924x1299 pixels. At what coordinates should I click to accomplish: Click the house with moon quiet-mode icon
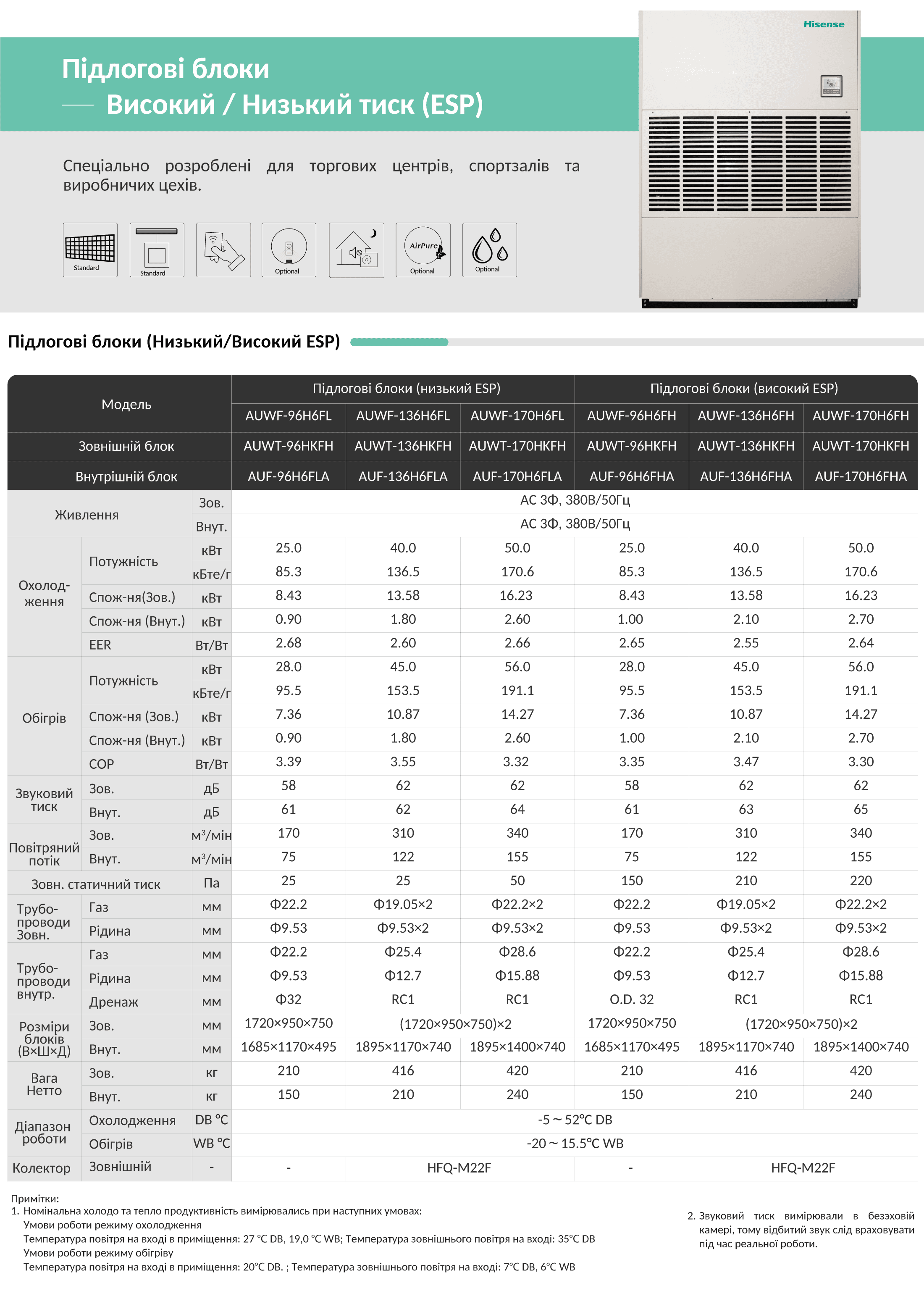coord(356,250)
